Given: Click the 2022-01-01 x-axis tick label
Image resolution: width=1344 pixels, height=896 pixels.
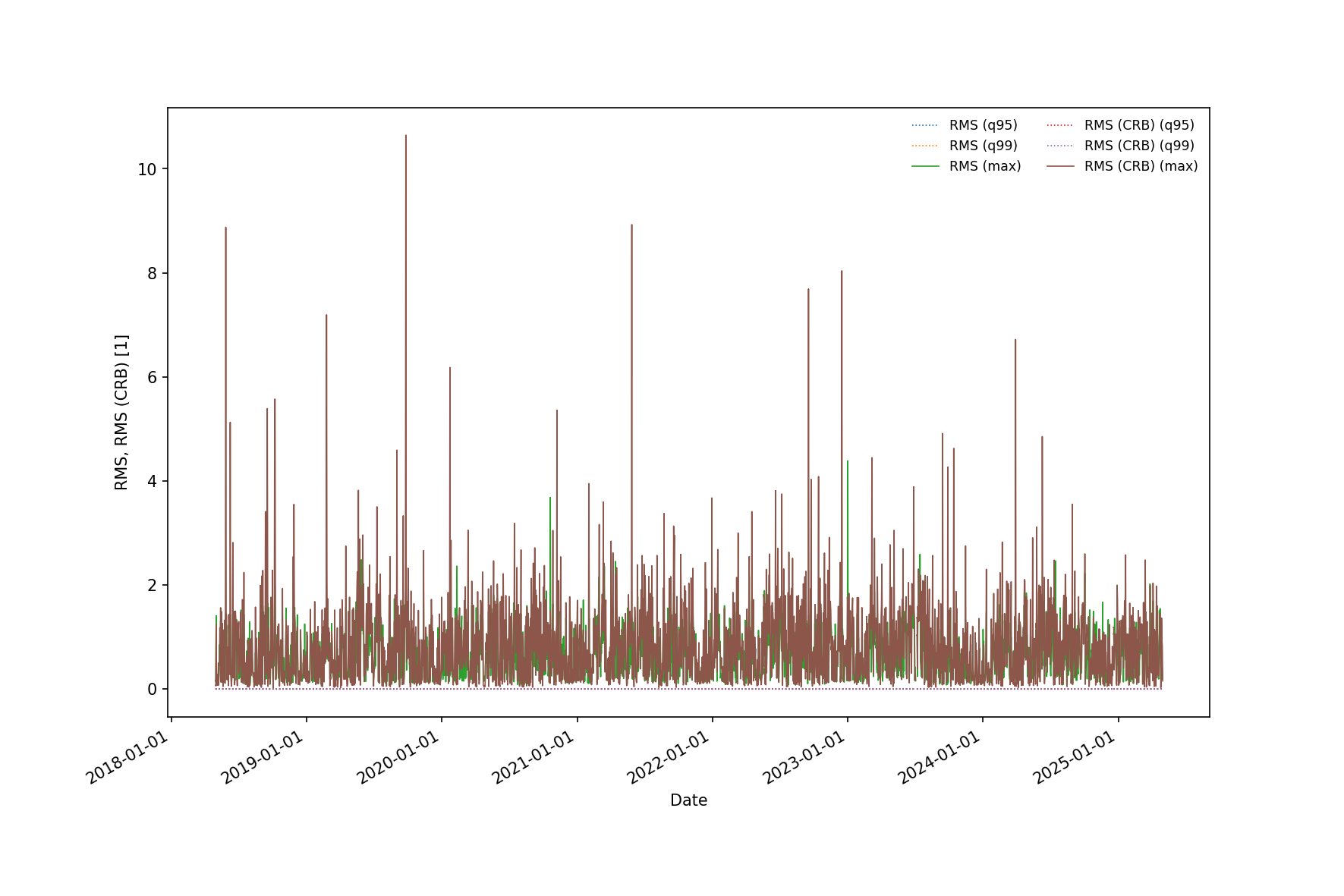Looking at the screenshot, I should coord(669,757).
